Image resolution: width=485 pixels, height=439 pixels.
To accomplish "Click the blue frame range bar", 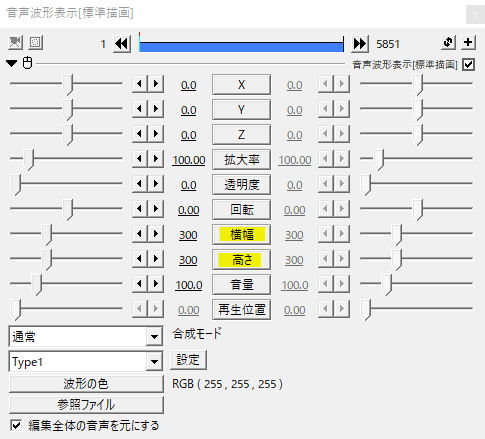I will [x=241, y=46].
